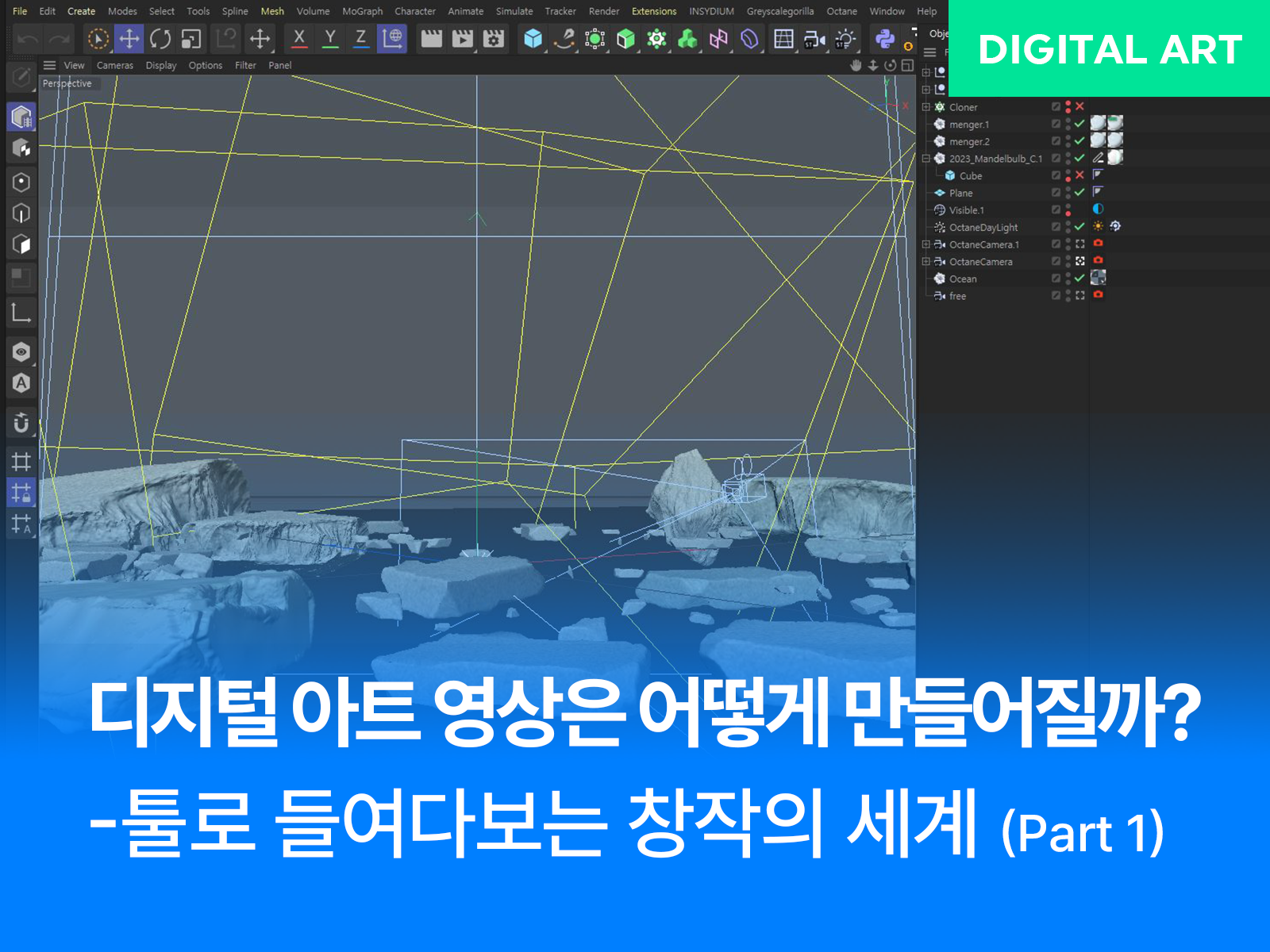This screenshot has height=952, width=1270.
Task: Select the Ocean object in hierarchy
Action: click(963, 279)
